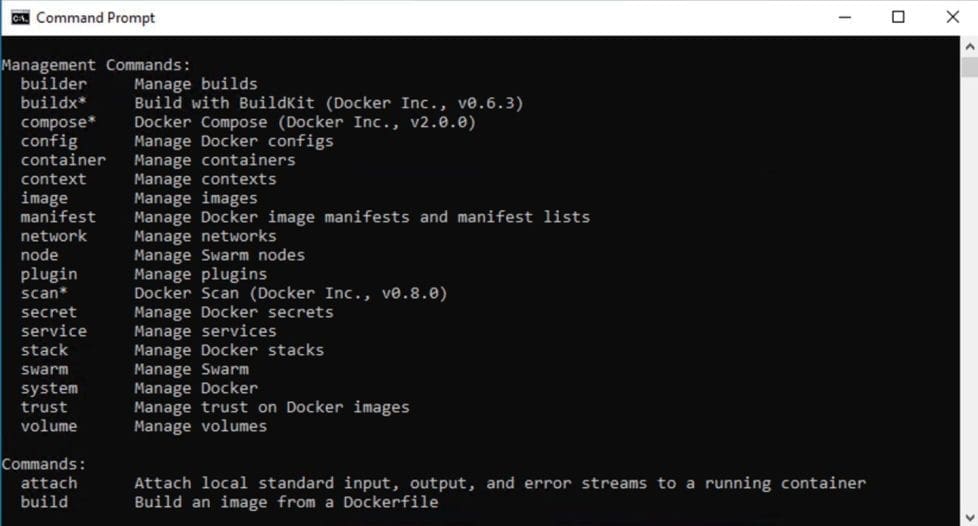Click the 'compose*' command name
The image size is (978, 526).
(58, 122)
